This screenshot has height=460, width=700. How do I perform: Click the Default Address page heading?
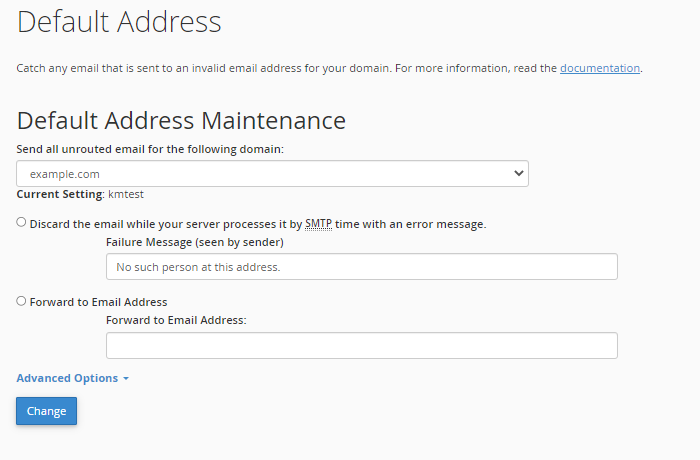pos(119,21)
